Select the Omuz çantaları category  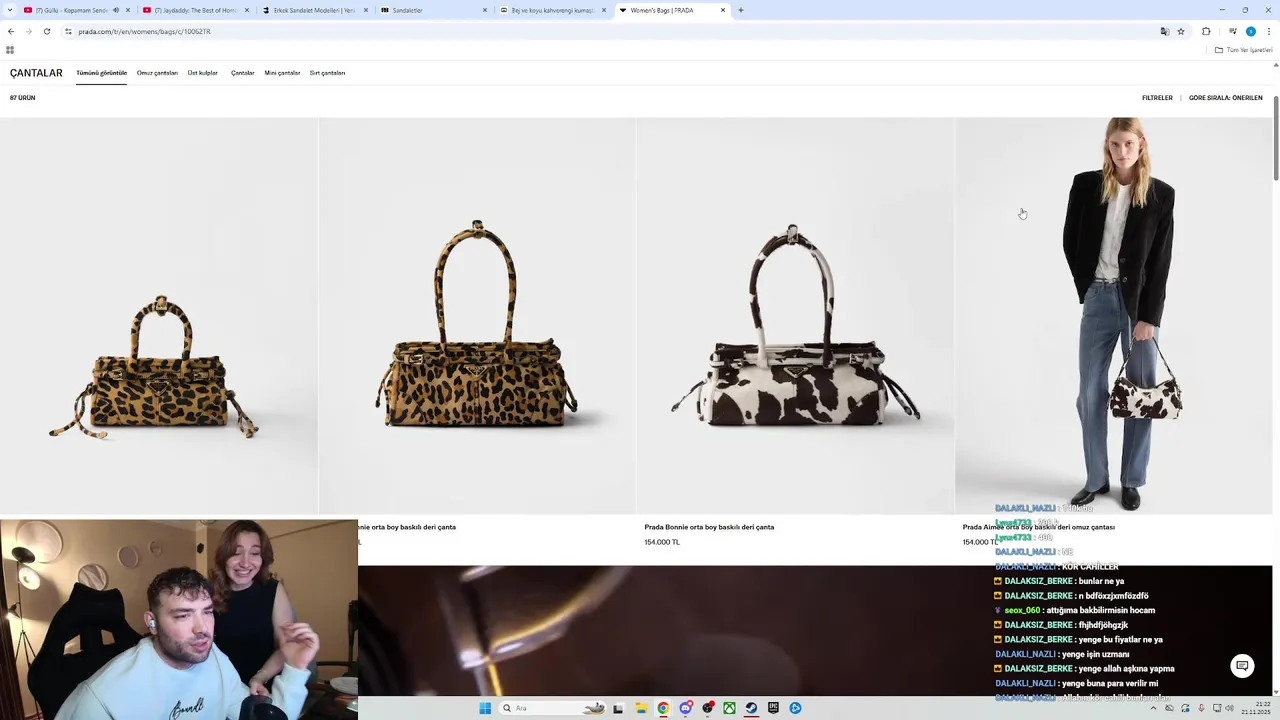click(157, 73)
